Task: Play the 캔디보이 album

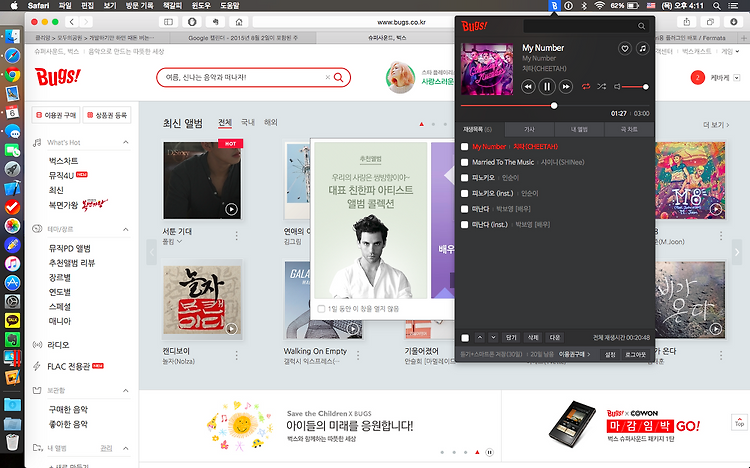Action: (232, 329)
